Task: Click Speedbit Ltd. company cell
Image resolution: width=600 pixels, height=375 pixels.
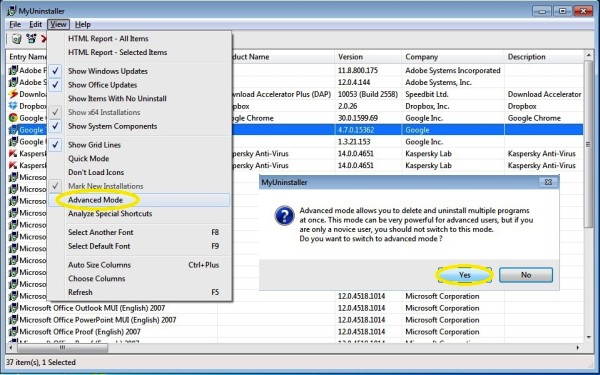Action: pos(426,94)
